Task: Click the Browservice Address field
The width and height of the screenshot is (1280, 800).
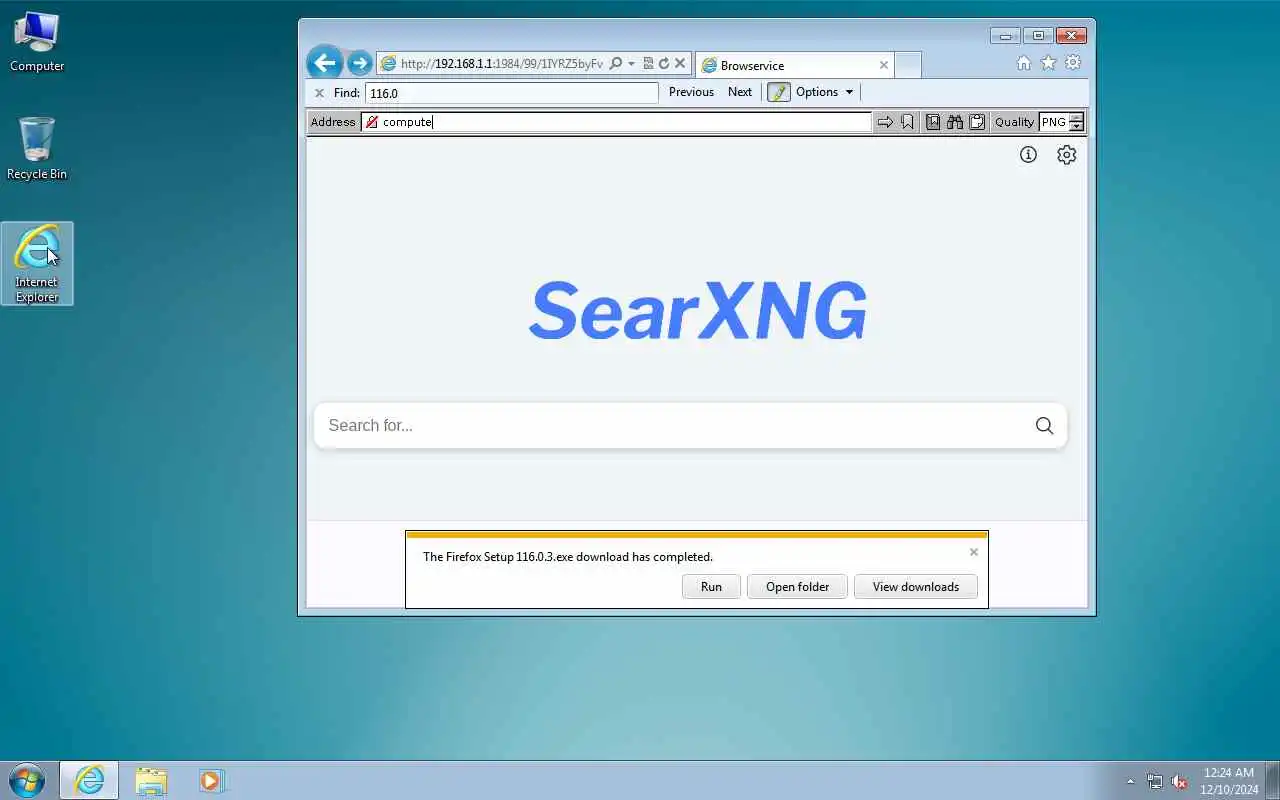Action: (x=617, y=122)
